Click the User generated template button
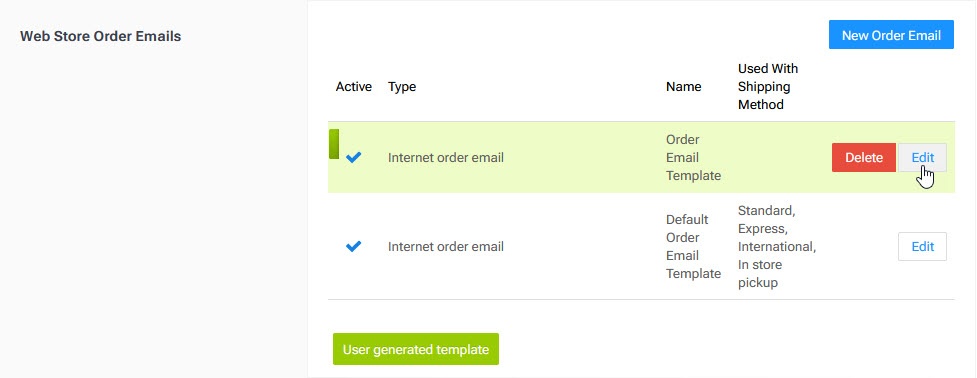The height and width of the screenshot is (378, 977). (x=416, y=349)
